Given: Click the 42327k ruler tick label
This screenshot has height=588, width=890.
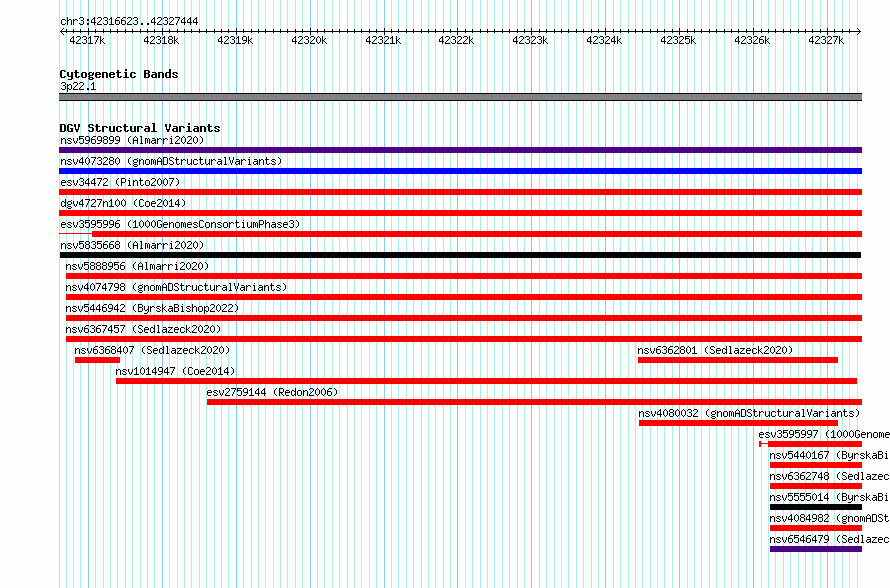Looking at the screenshot, I should (x=826, y=40).
